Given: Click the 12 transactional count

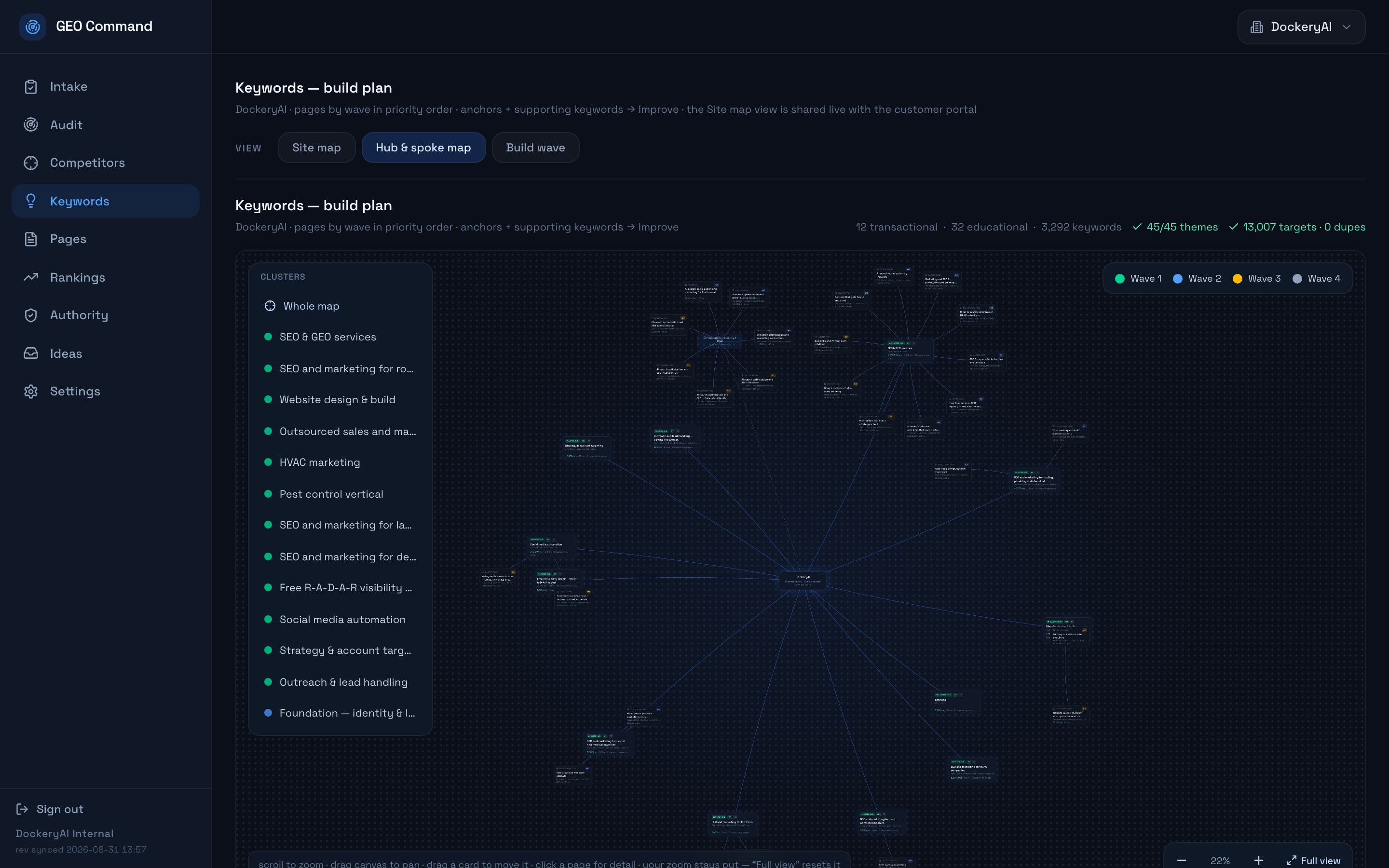Looking at the screenshot, I should (x=896, y=227).
